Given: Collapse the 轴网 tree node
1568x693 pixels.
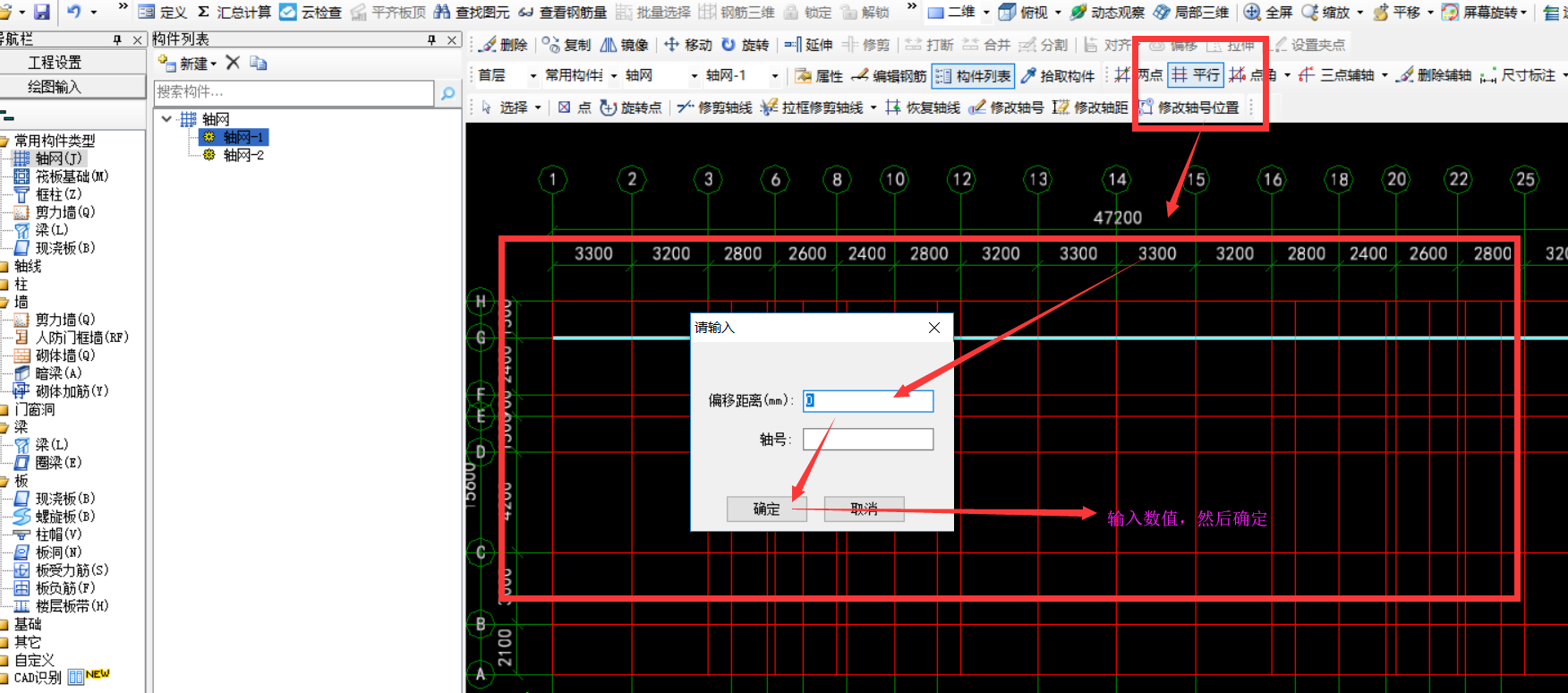Looking at the screenshot, I should (x=166, y=119).
